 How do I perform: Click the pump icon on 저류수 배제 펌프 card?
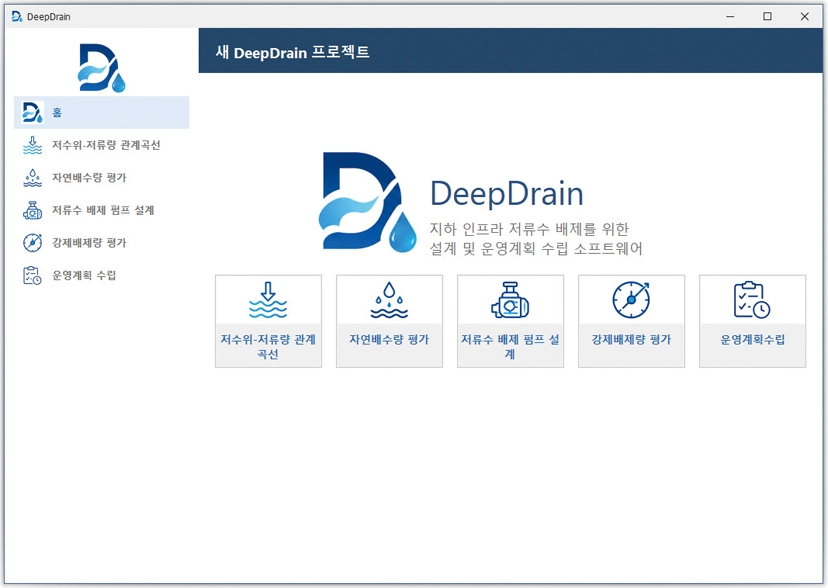pos(510,300)
